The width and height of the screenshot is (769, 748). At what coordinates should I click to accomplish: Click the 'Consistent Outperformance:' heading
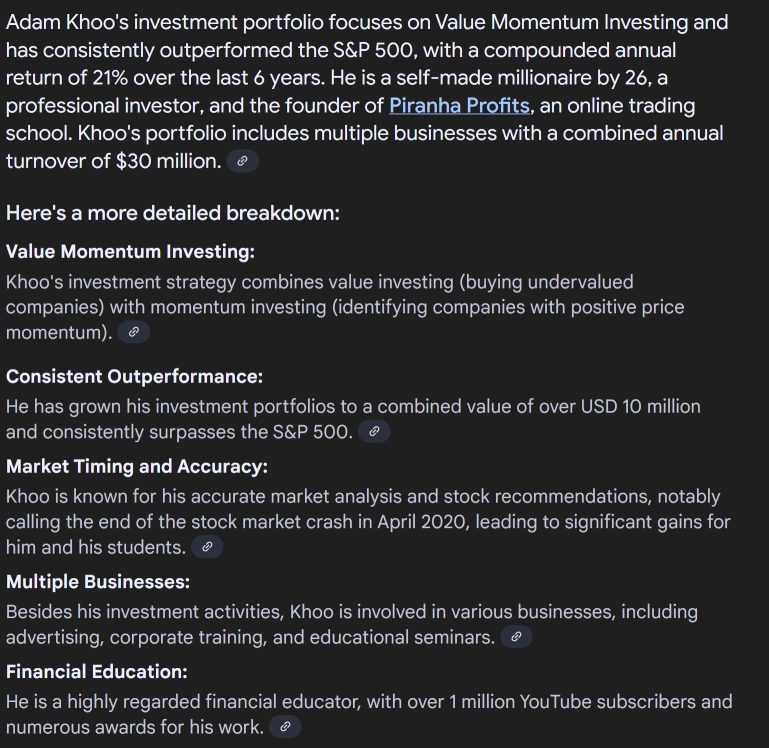click(134, 377)
